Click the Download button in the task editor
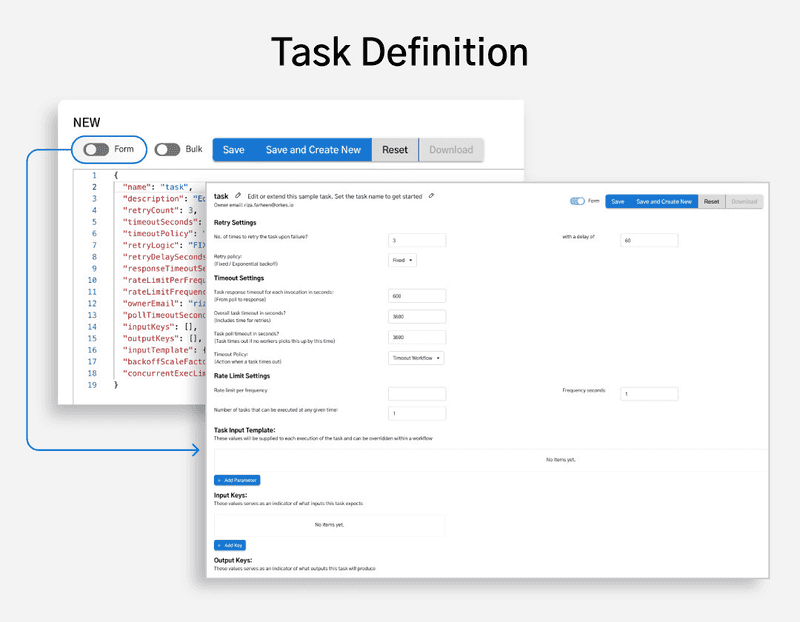Screen dimensions: 800x622 point(744,200)
